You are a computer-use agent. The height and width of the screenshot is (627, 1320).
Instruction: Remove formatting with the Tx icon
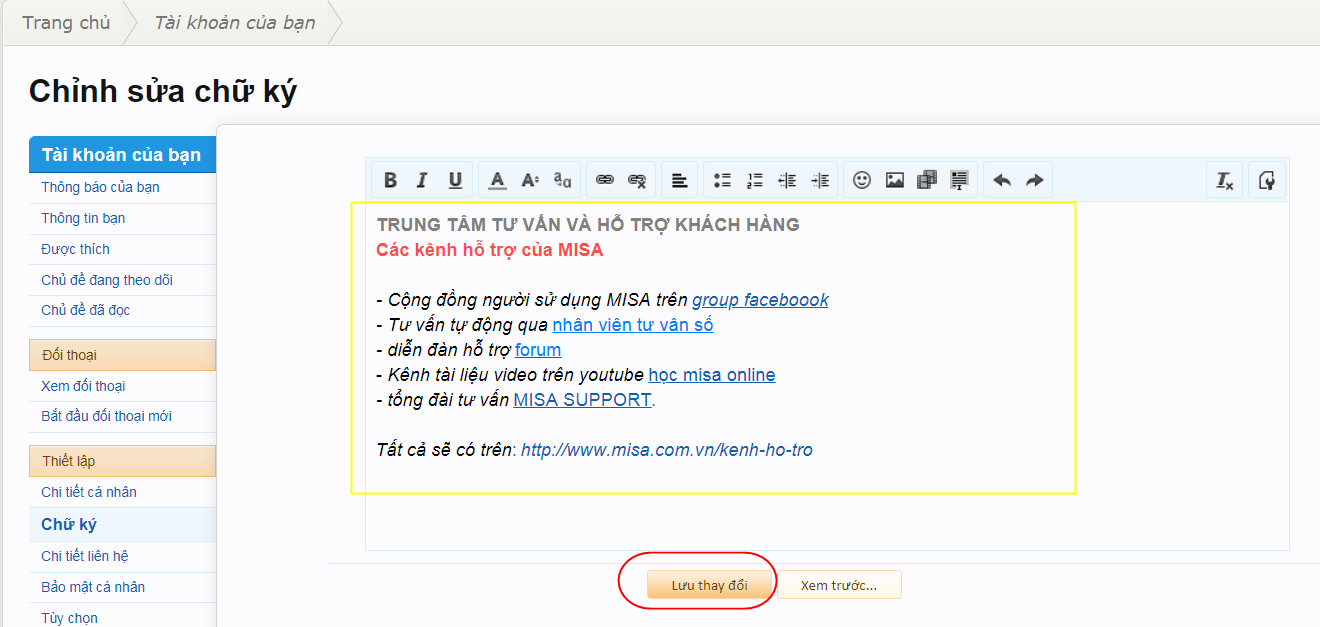click(x=1224, y=180)
